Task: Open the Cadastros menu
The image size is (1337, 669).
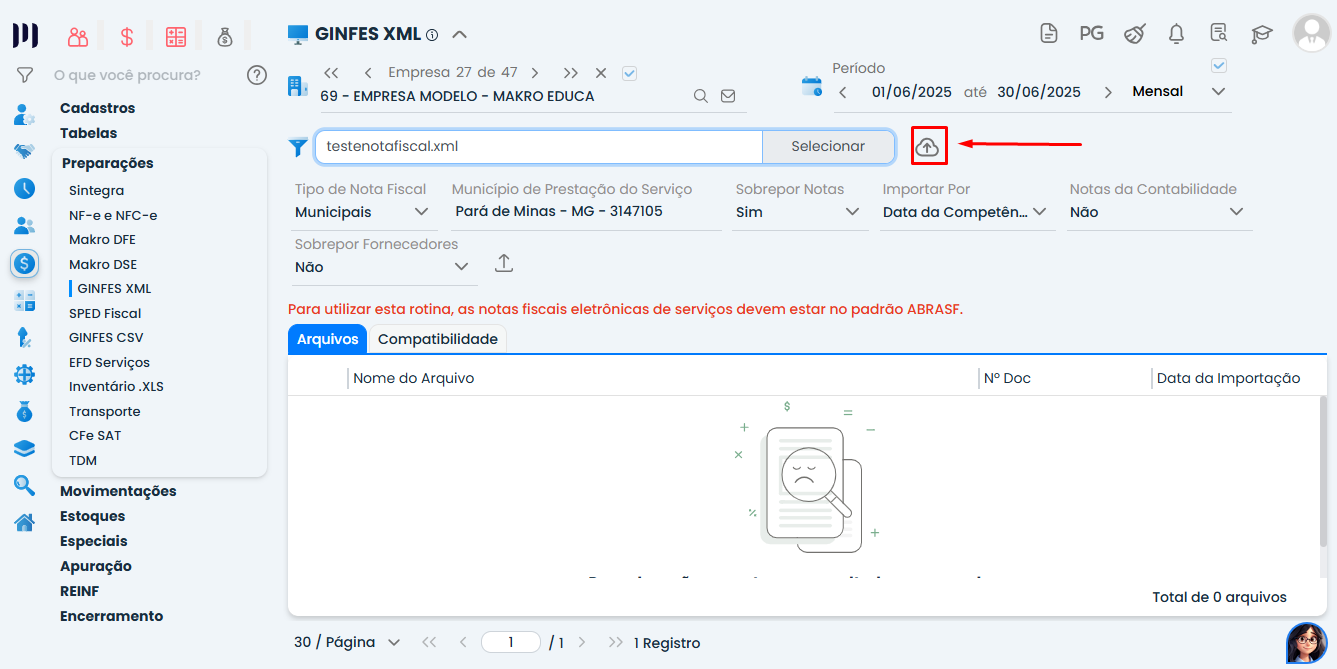Action: tap(97, 108)
